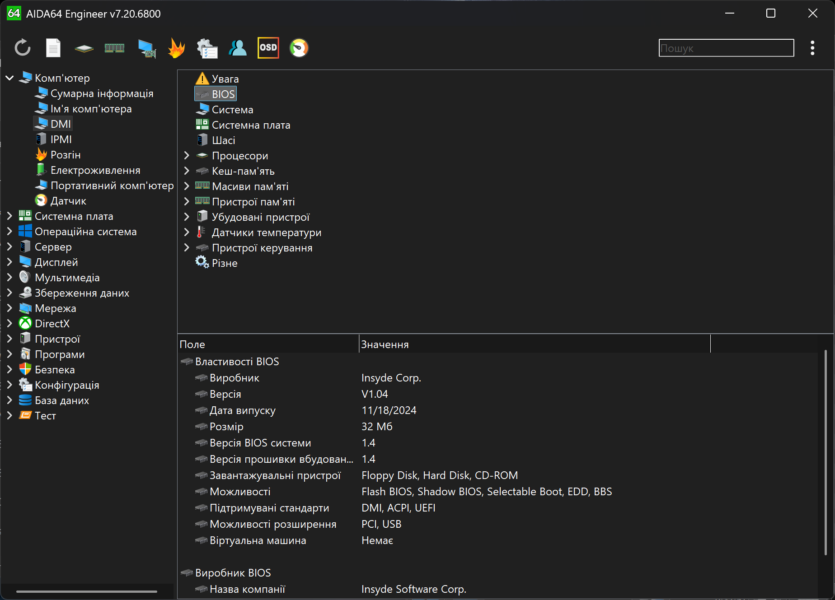Expand the Мережа node
This screenshot has height=600, width=835.
pos(10,308)
